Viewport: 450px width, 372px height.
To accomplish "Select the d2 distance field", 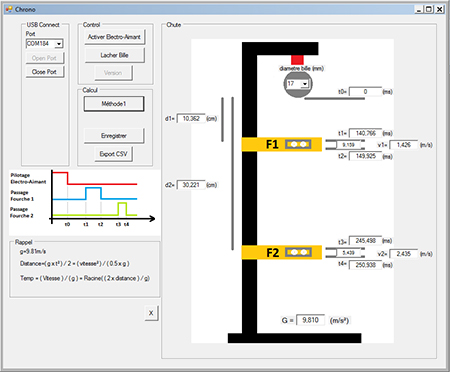I will tap(191, 185).
